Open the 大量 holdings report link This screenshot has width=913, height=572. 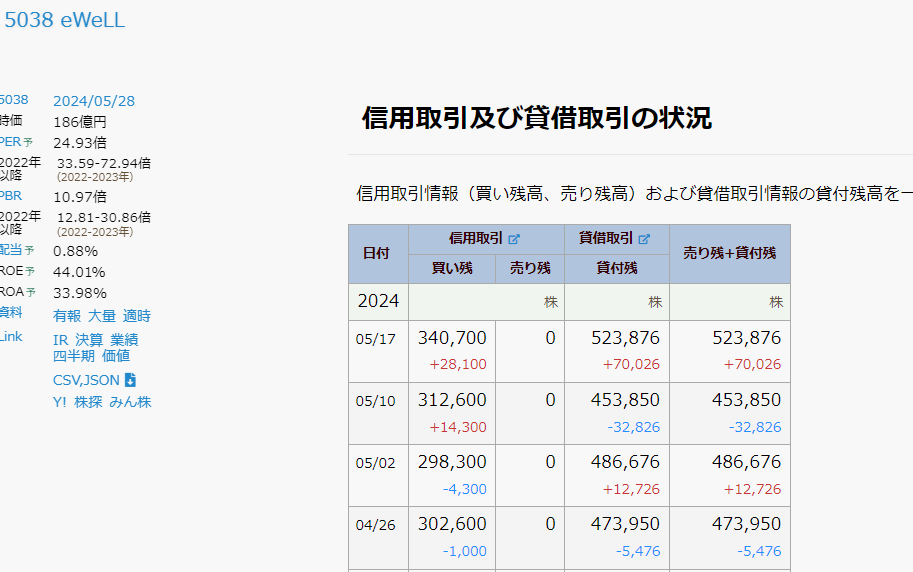[102, 316]
